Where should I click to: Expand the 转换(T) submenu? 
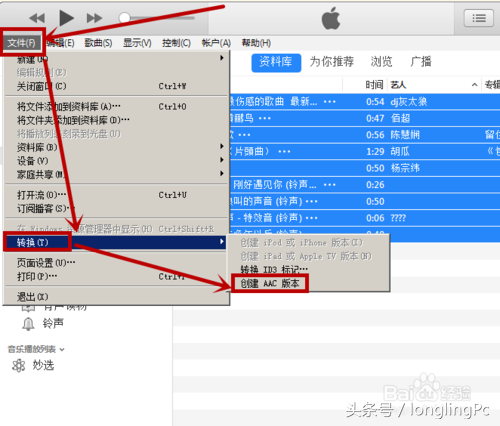[116, 242]
